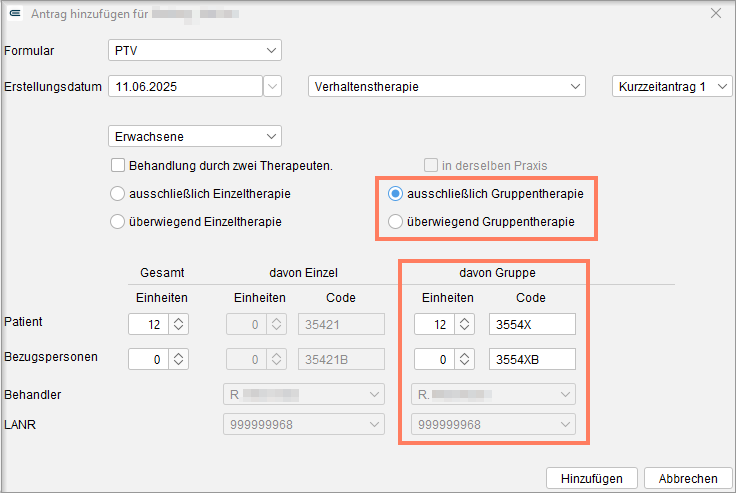This screenshot has height=493, width=736.
Task: Click the Bezugspersonen Gruppe Einheiten stepper arrows
Action: 464,359
